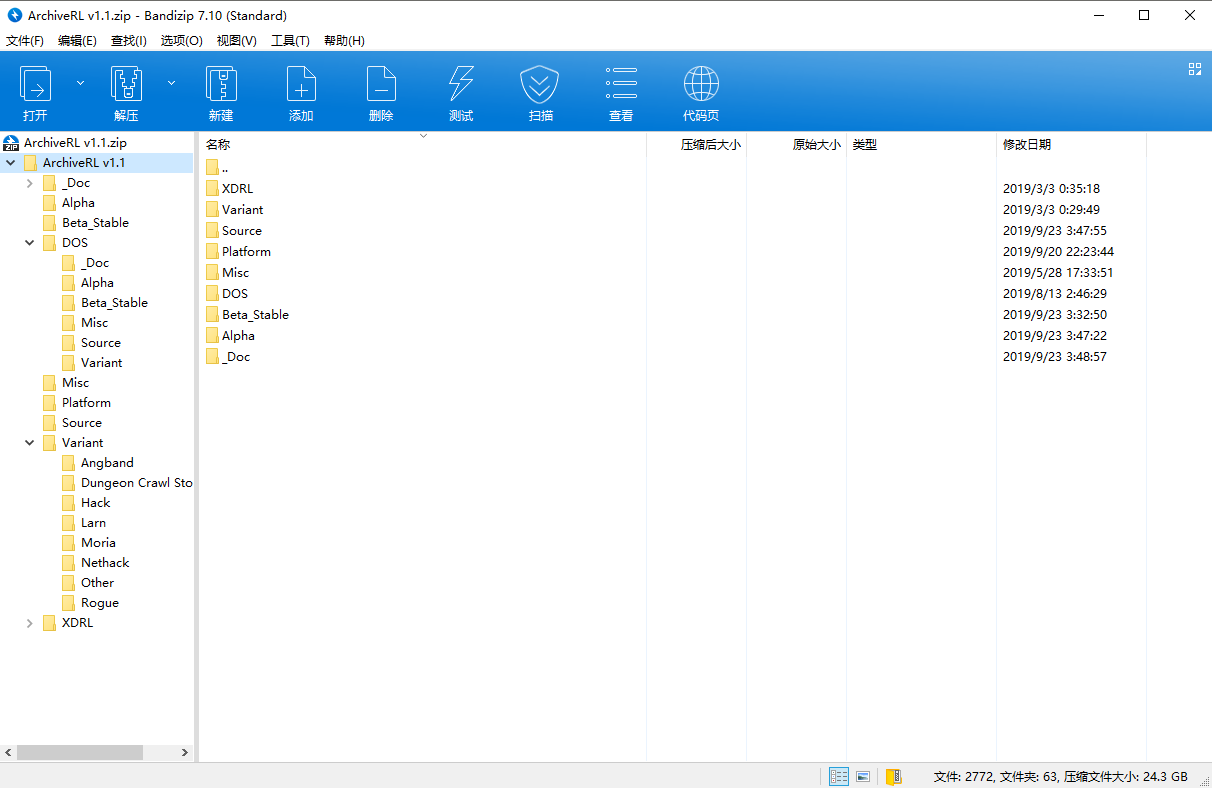This screenshot has height=788, width=1212.
Task: Select the Beta_Stable folder in file list
Action: coord(255,315)
